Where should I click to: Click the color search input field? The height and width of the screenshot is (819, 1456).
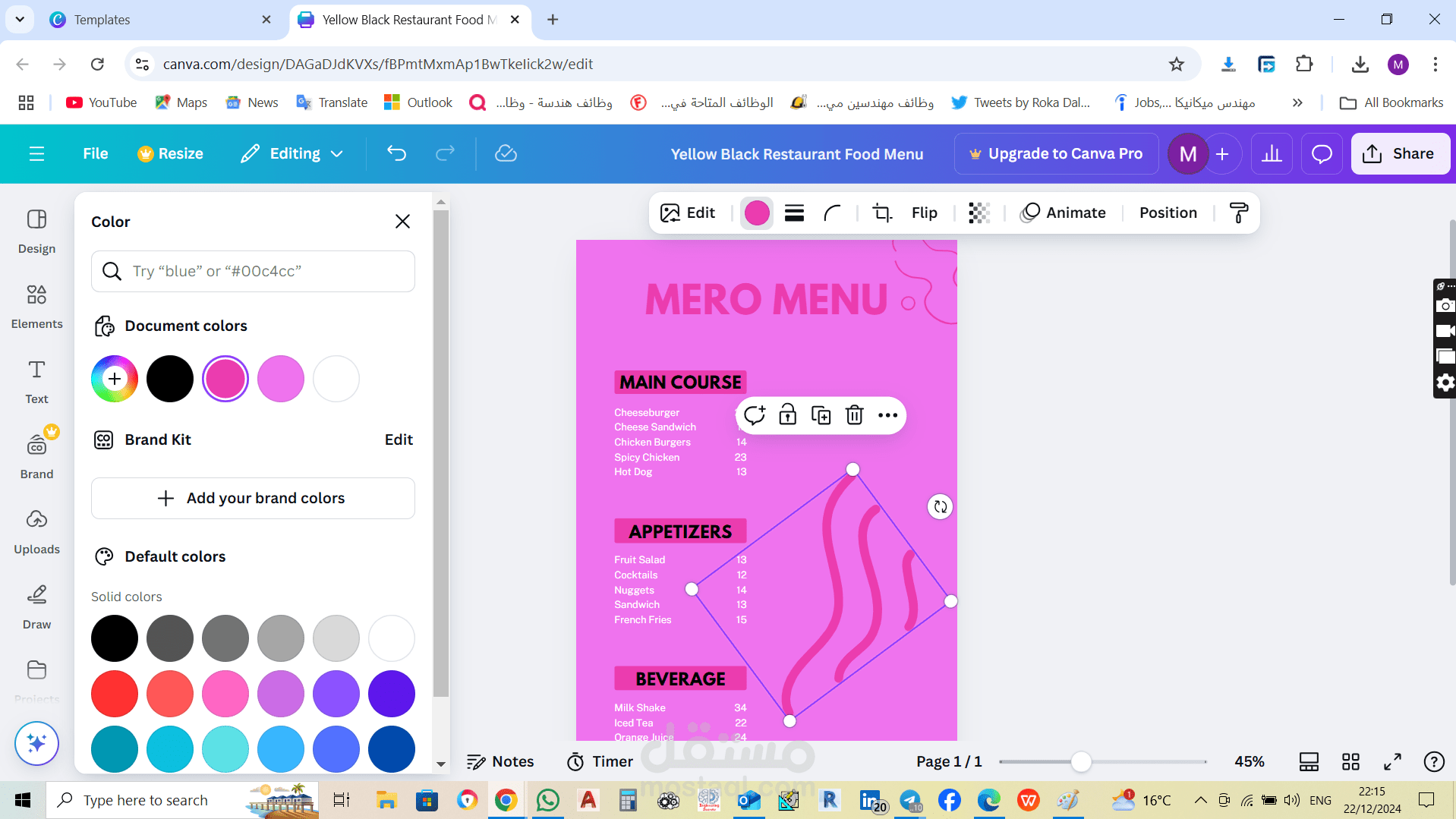click(x=253, y=271)
